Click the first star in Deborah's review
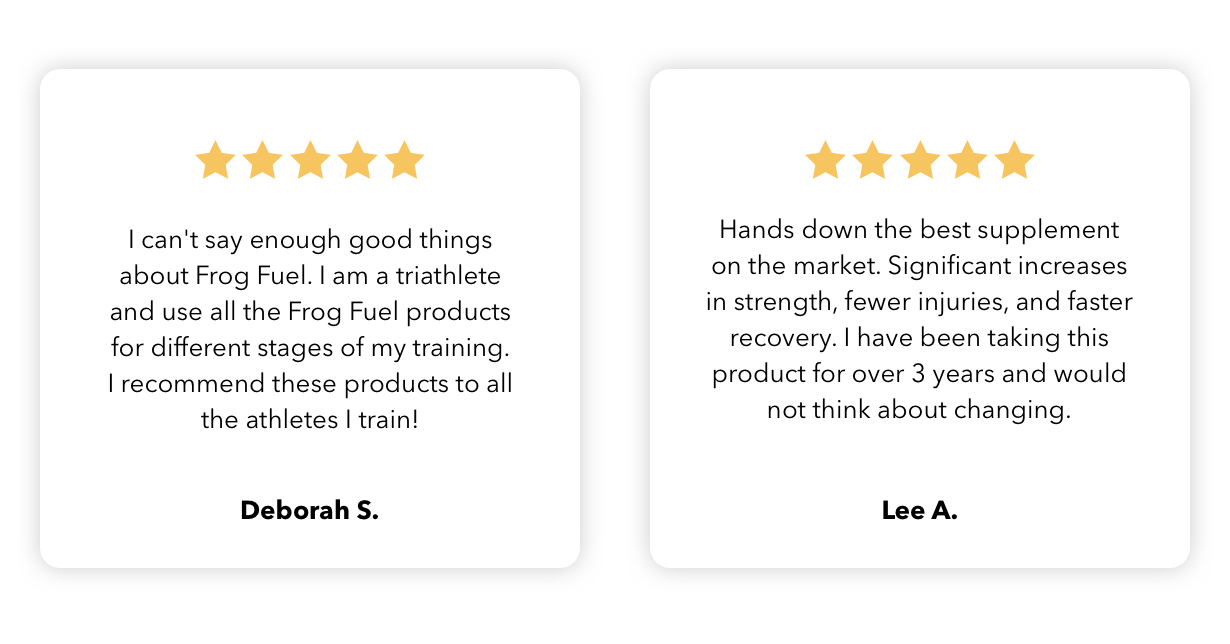The image size is (1230, 644). point(215,160)
